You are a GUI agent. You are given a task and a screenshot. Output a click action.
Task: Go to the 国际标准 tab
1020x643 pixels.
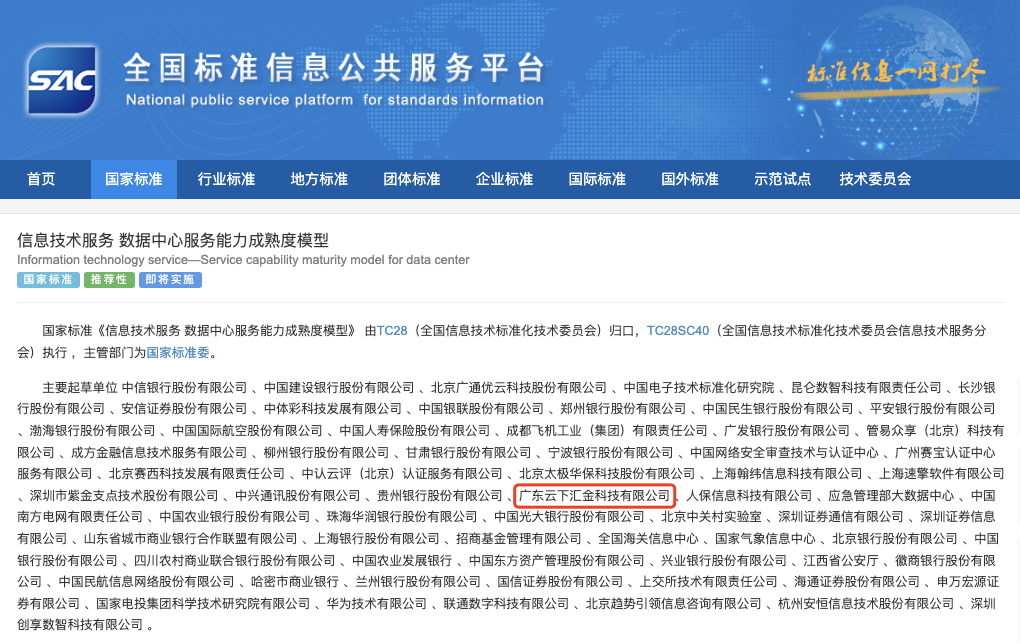pos(597,179)
